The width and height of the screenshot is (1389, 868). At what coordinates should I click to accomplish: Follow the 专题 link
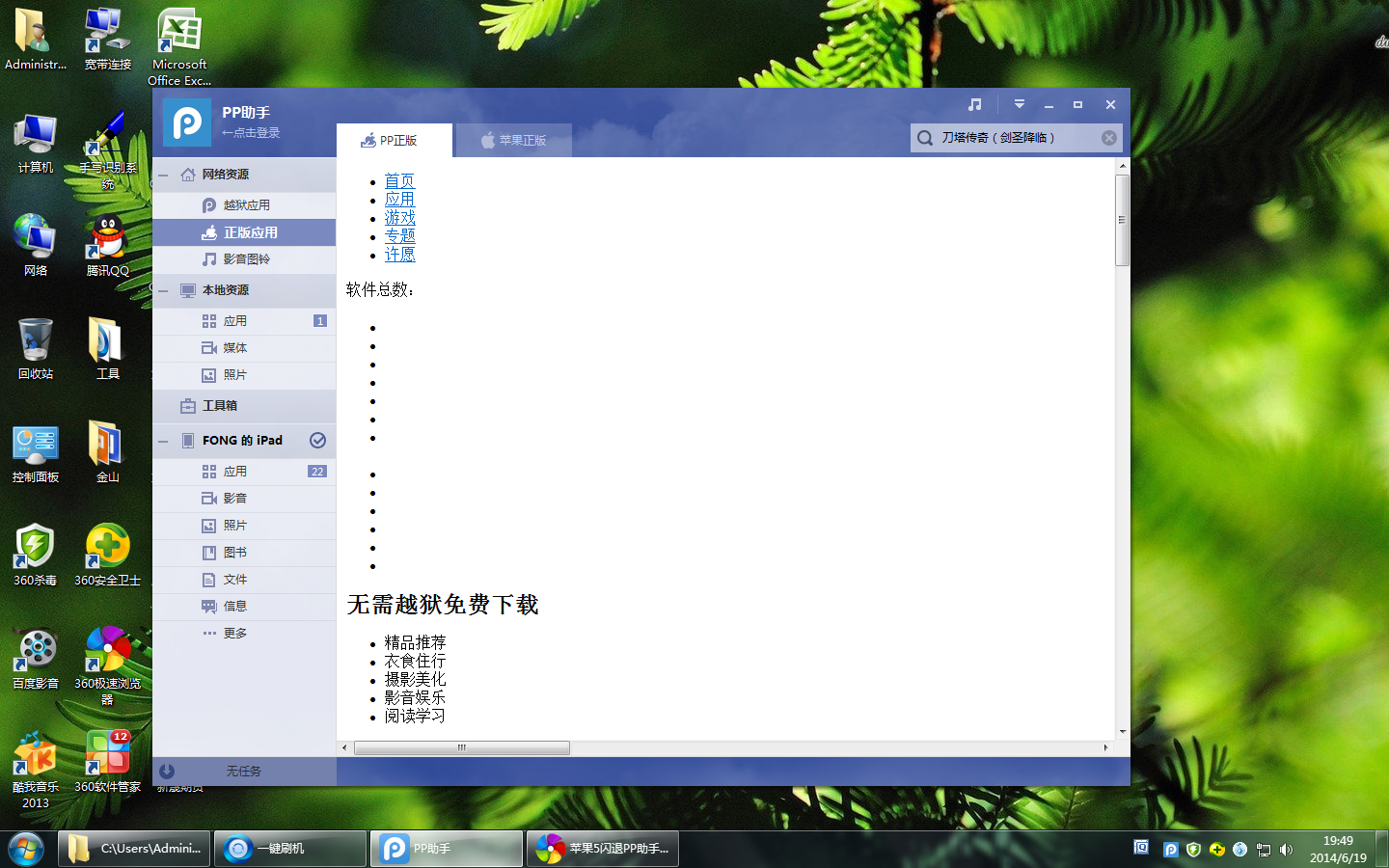tap(399, 236)
